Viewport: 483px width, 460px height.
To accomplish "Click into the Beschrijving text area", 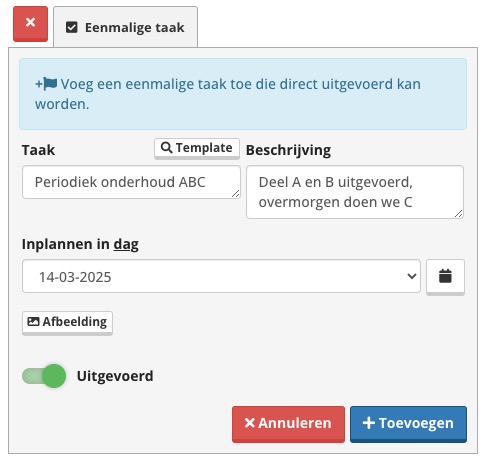I will (355, 192).
